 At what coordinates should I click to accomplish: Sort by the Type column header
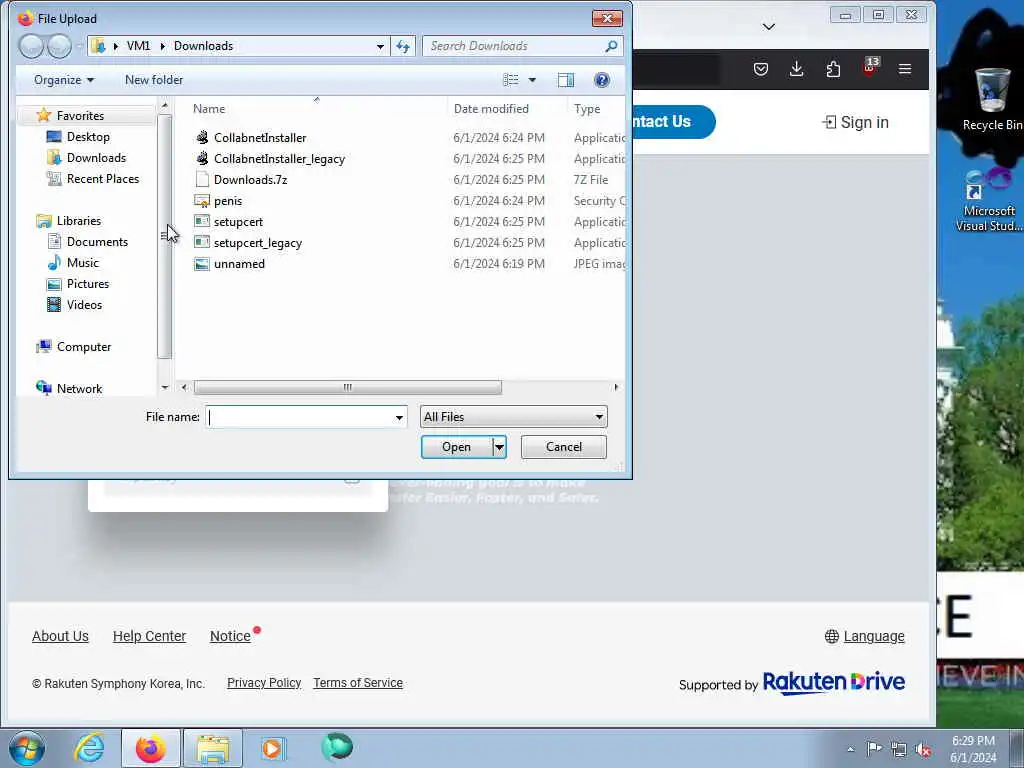pyautogui.click(x=587, y=109)
